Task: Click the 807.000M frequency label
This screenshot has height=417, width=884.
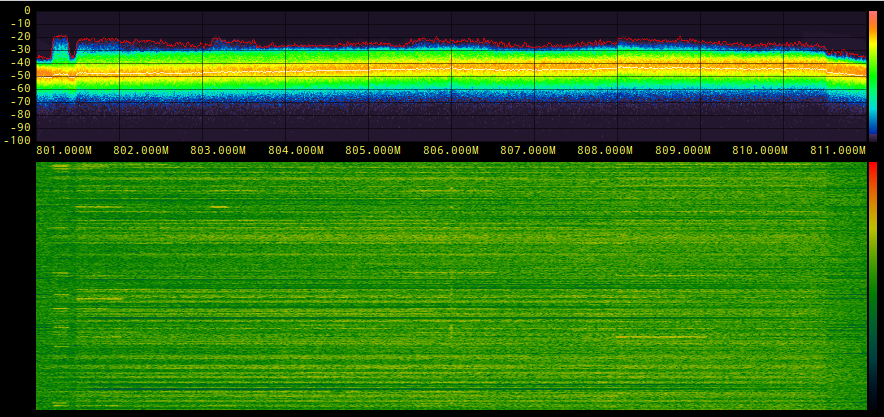Action: point(528,150)
